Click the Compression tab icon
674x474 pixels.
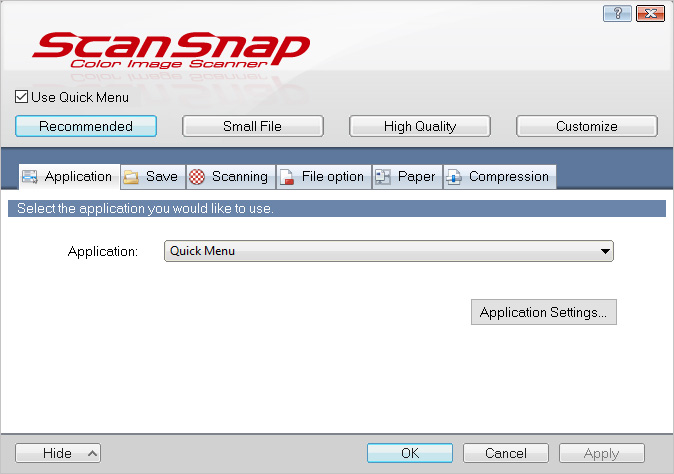pos(454,177)
